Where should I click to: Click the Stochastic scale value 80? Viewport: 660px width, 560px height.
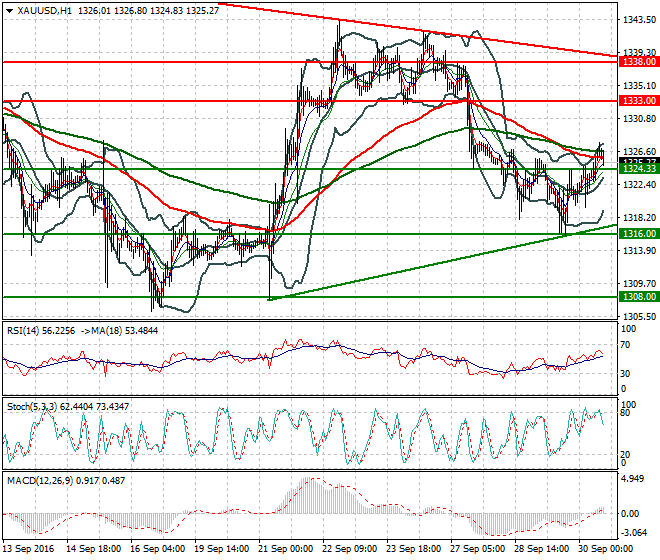[625, 413]
